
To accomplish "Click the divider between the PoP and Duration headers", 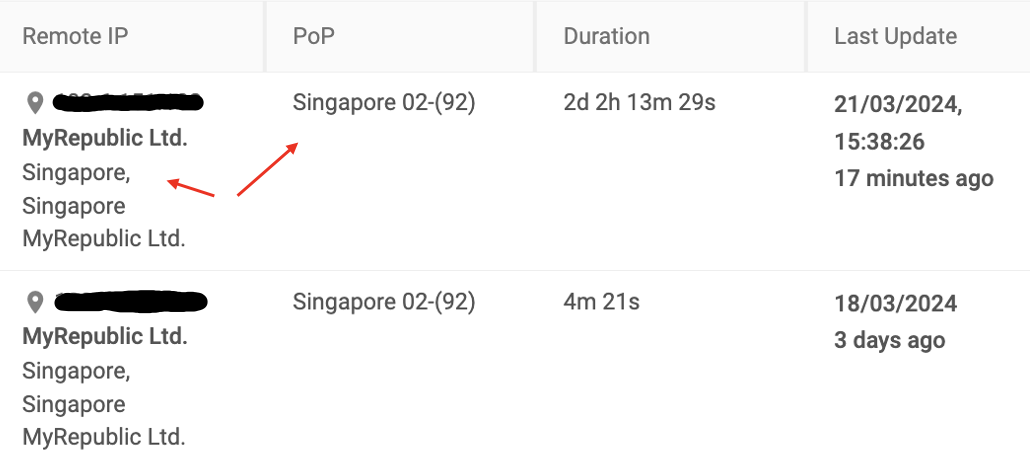I will click(535, 36).
